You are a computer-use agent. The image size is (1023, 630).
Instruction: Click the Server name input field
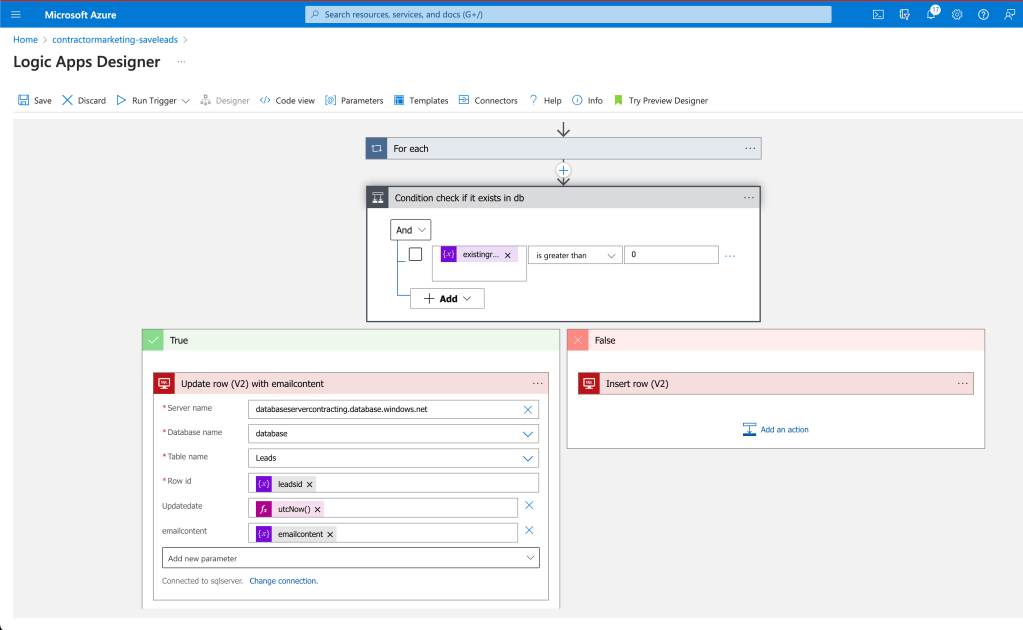[x=393, y=410]
